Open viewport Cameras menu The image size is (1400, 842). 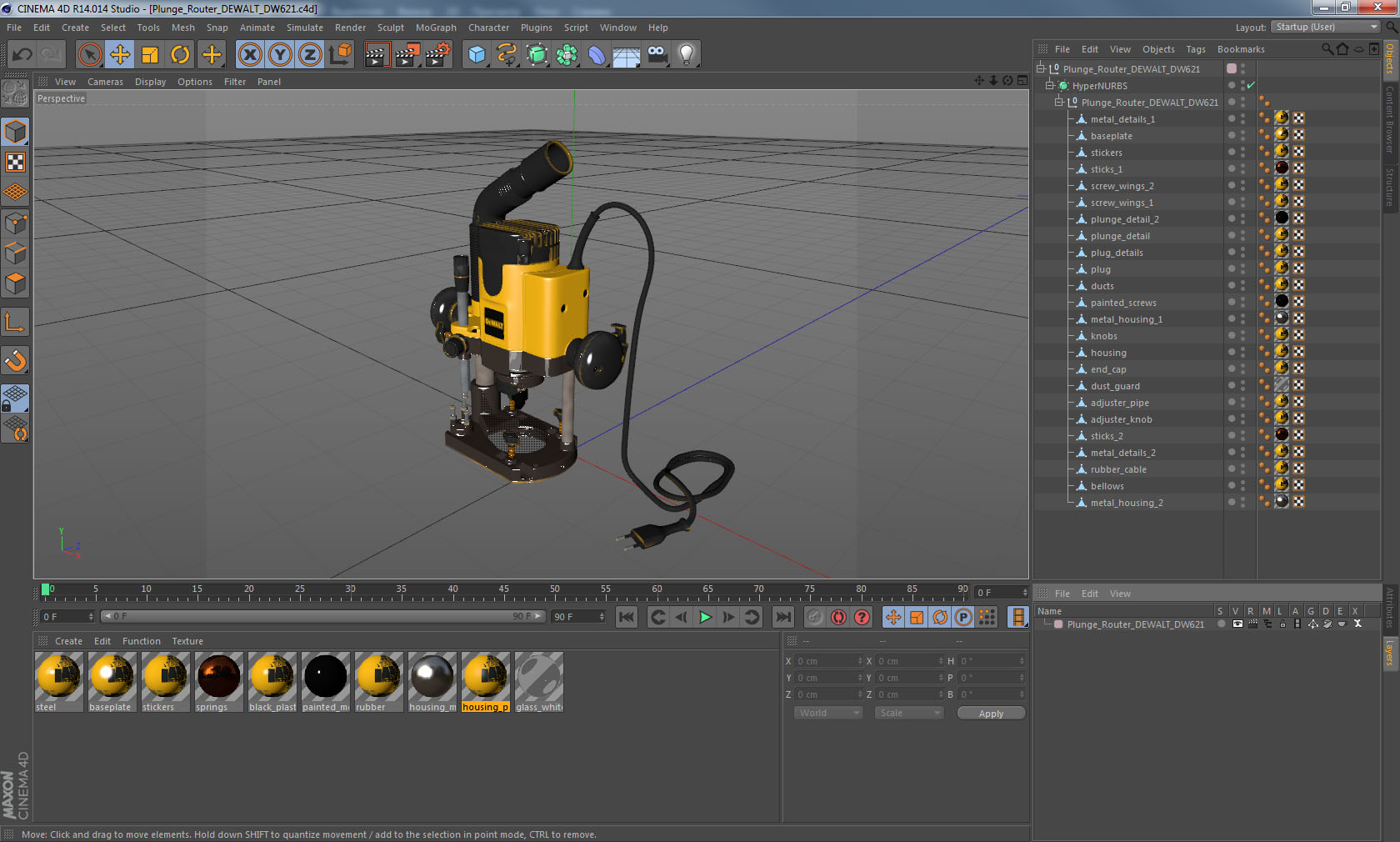pyautogui.click(x=105, y=82)
